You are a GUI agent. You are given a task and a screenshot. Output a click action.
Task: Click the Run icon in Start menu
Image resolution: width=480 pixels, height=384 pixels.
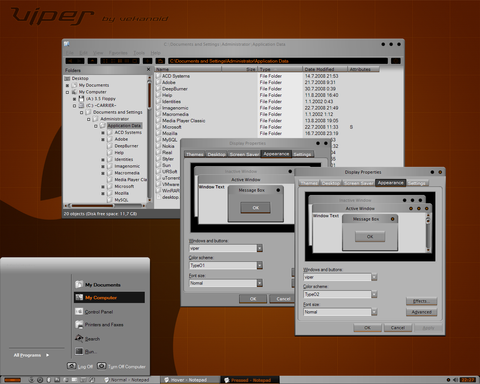click(79, 351)
